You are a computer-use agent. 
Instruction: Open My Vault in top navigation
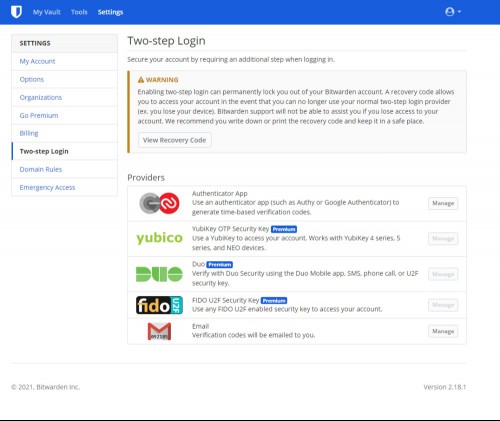(x=47, y=12)
